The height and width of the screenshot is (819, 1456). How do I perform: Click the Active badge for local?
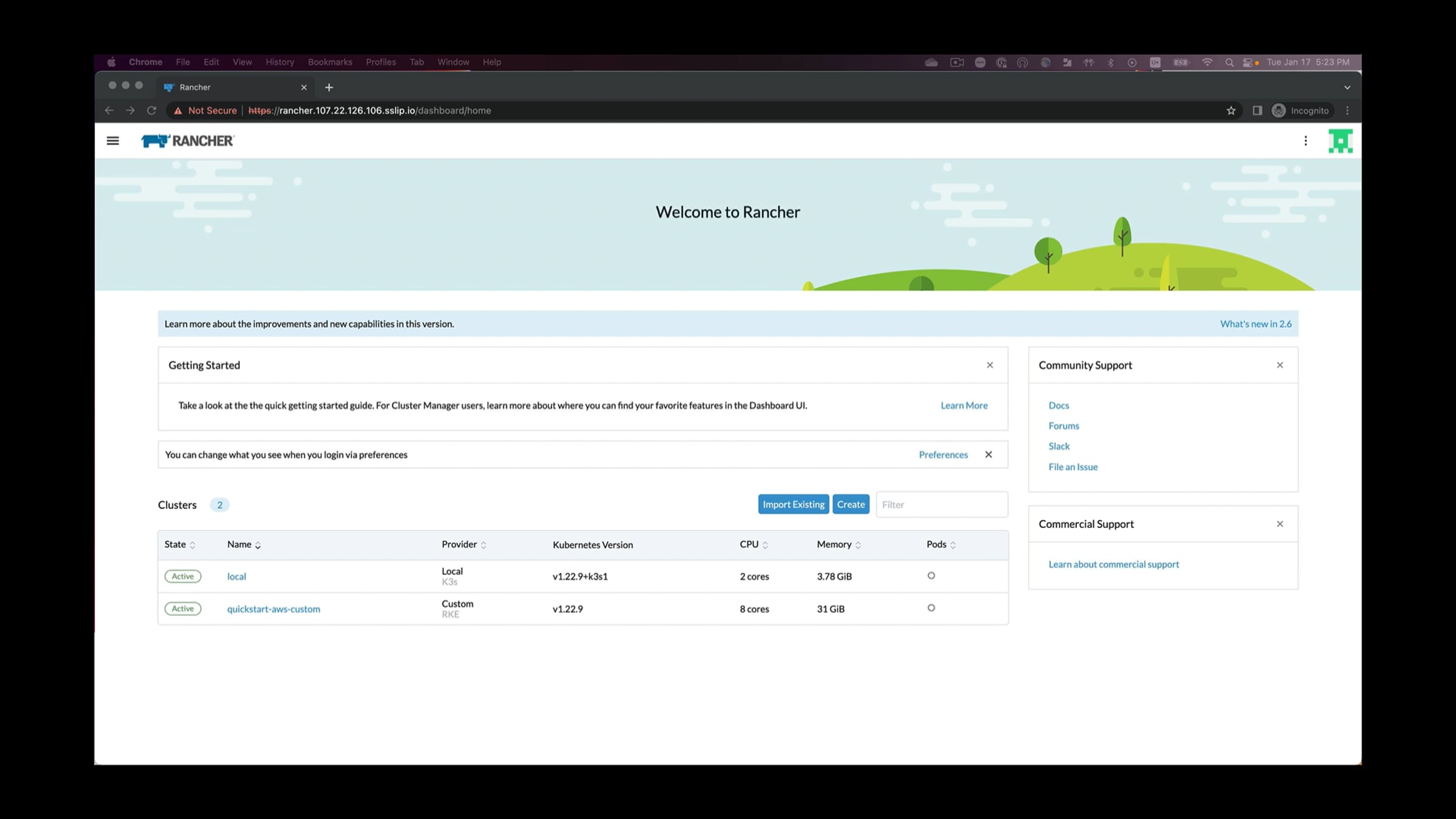[183, 576]
